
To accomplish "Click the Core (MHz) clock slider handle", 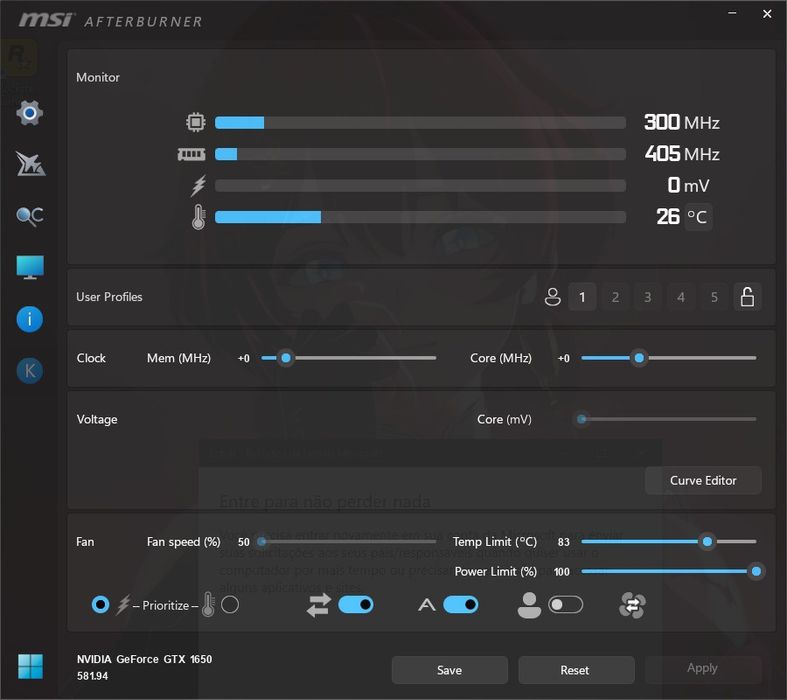I will 639,358.
